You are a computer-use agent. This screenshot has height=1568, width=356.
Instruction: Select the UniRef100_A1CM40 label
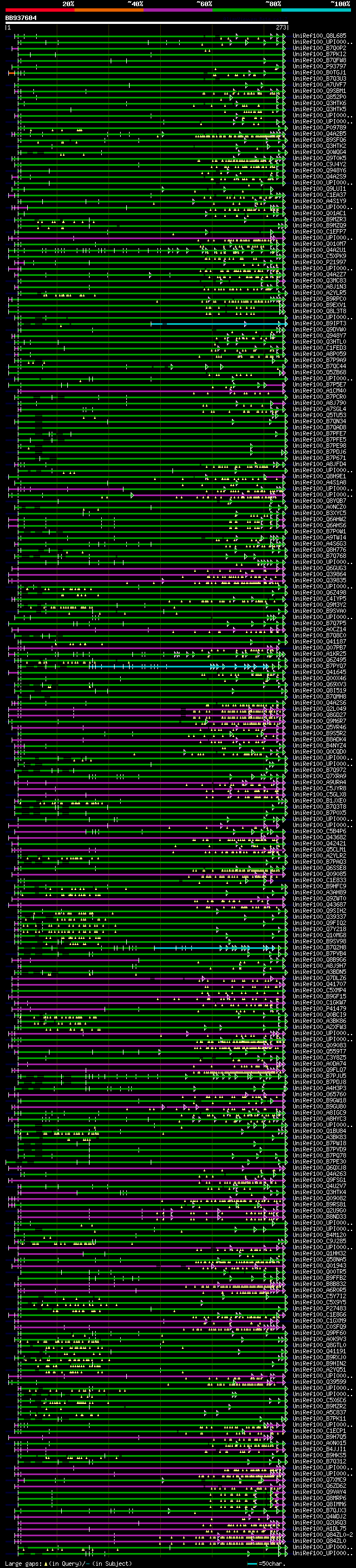coord(319,391)
